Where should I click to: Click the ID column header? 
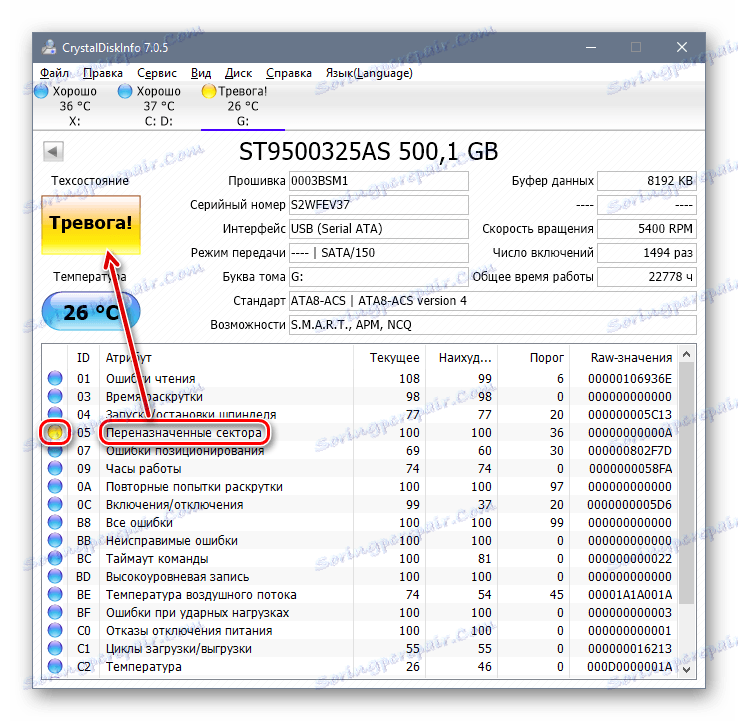point(83,358)
